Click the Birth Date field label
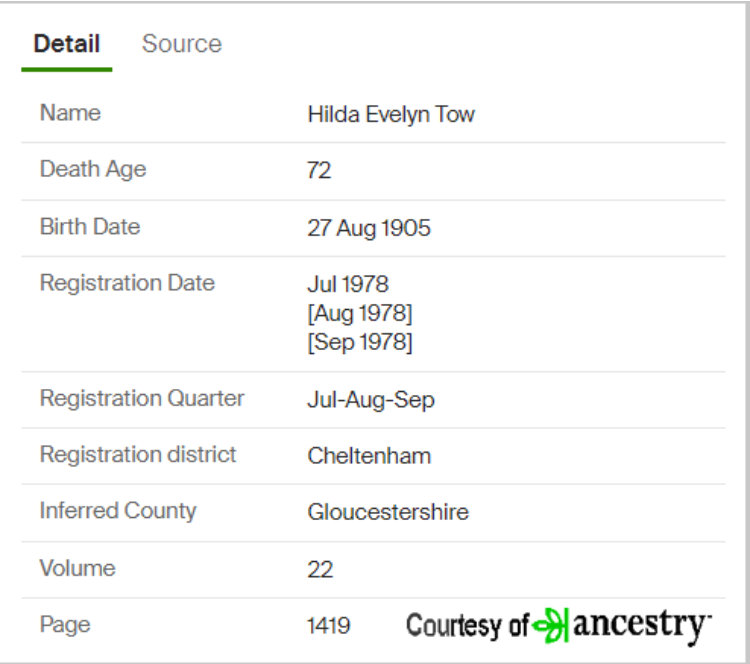Viewport: 750px width, 664px height. (89, 227)
